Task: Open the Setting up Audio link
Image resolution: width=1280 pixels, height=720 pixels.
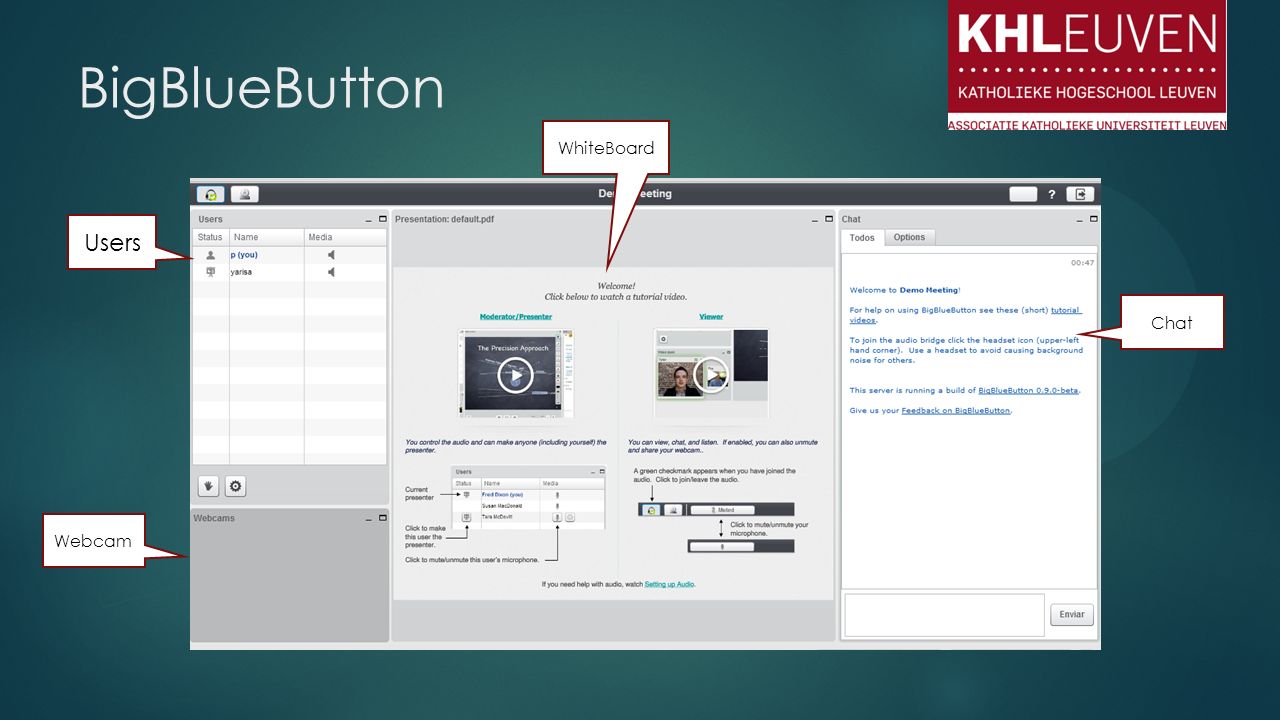Action: (669, 584)
